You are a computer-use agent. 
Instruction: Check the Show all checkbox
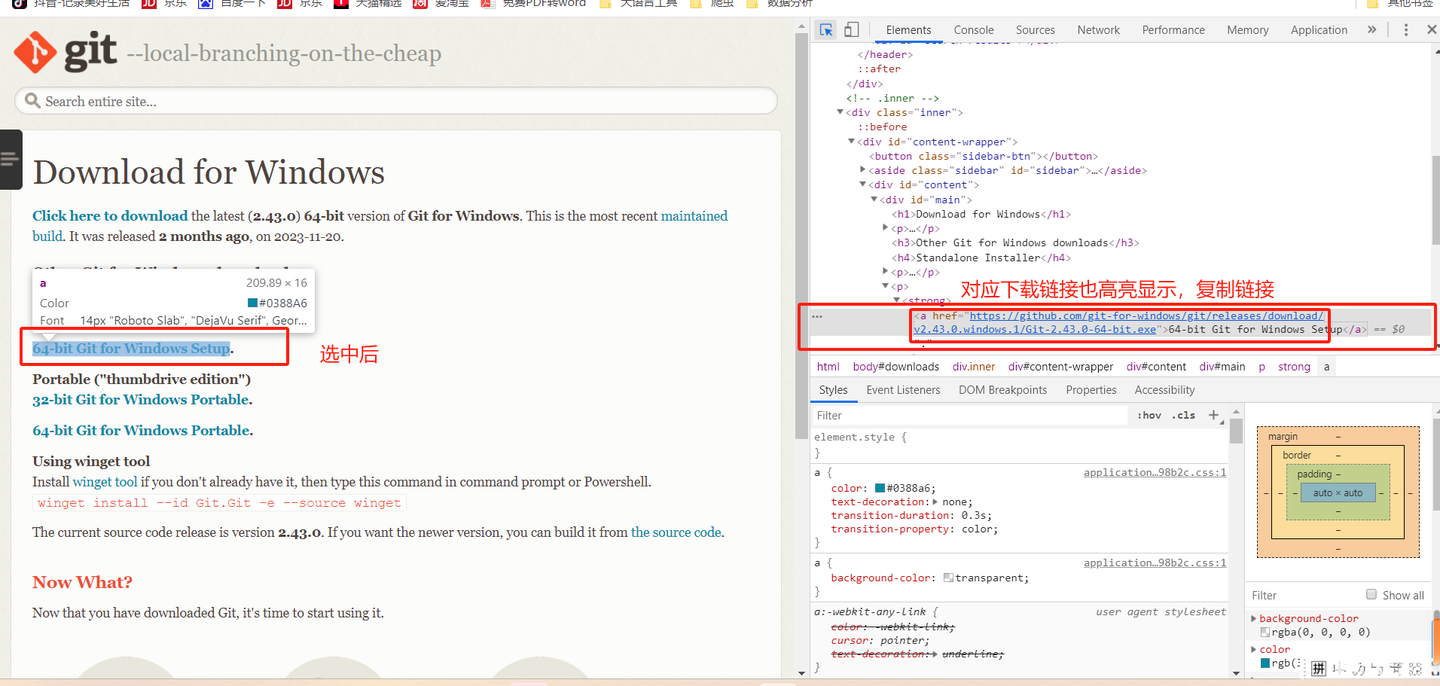1372,594
